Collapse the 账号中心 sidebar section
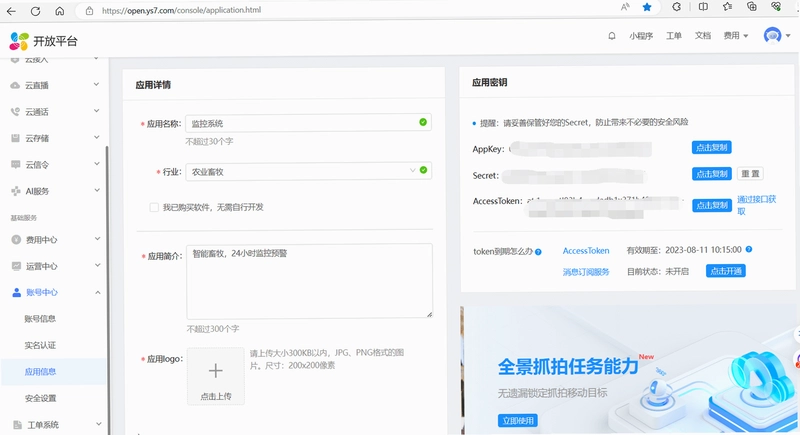Image resolution: width=800 pixels, height=435 pixels. point(55,292)
